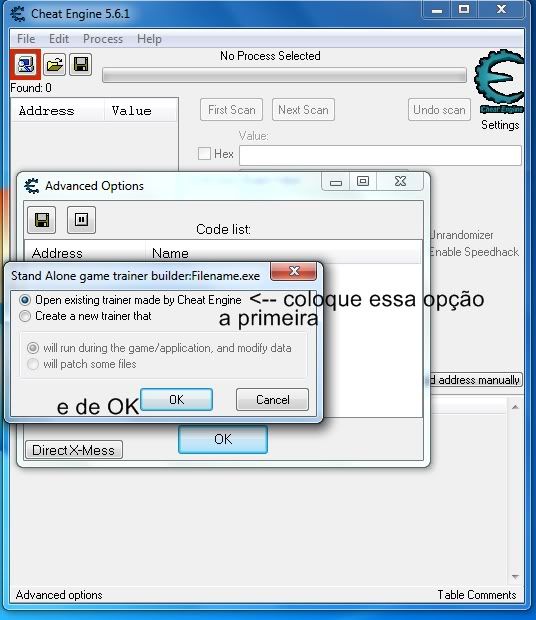Viewport: 536px width, 620px height.
Task: Click the open folder load table icon
Action: [x=54, y=64]
